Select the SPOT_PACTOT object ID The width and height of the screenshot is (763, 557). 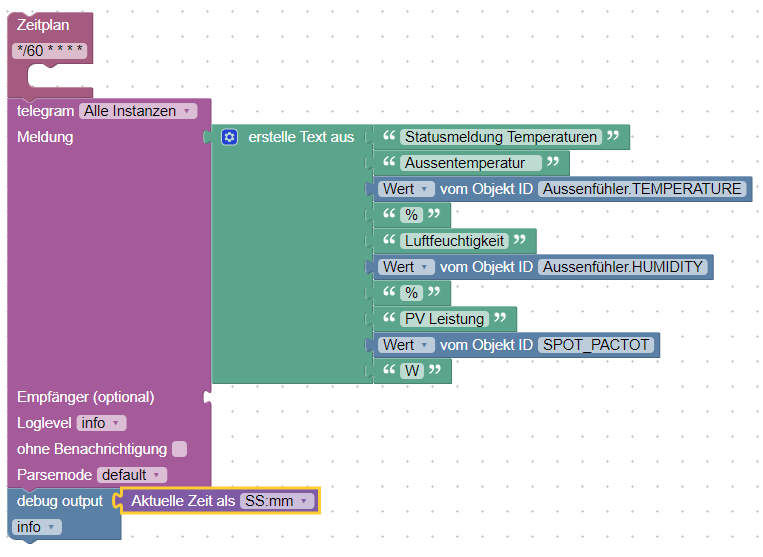[x=596, y=345]
